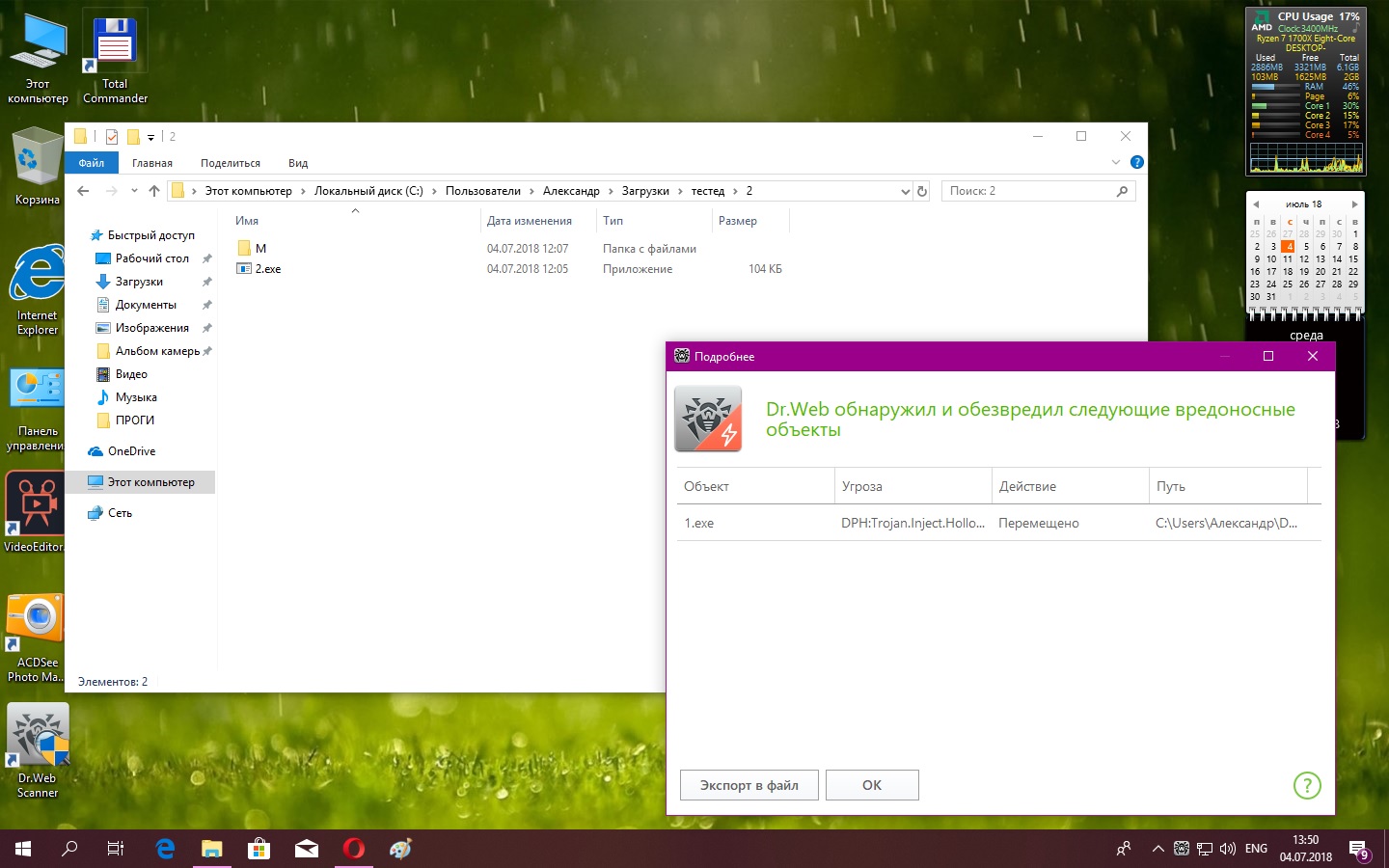Viewport: 1389px width, 868px height.
Task: Open the Файл menu tab
Action: [92, 163]
